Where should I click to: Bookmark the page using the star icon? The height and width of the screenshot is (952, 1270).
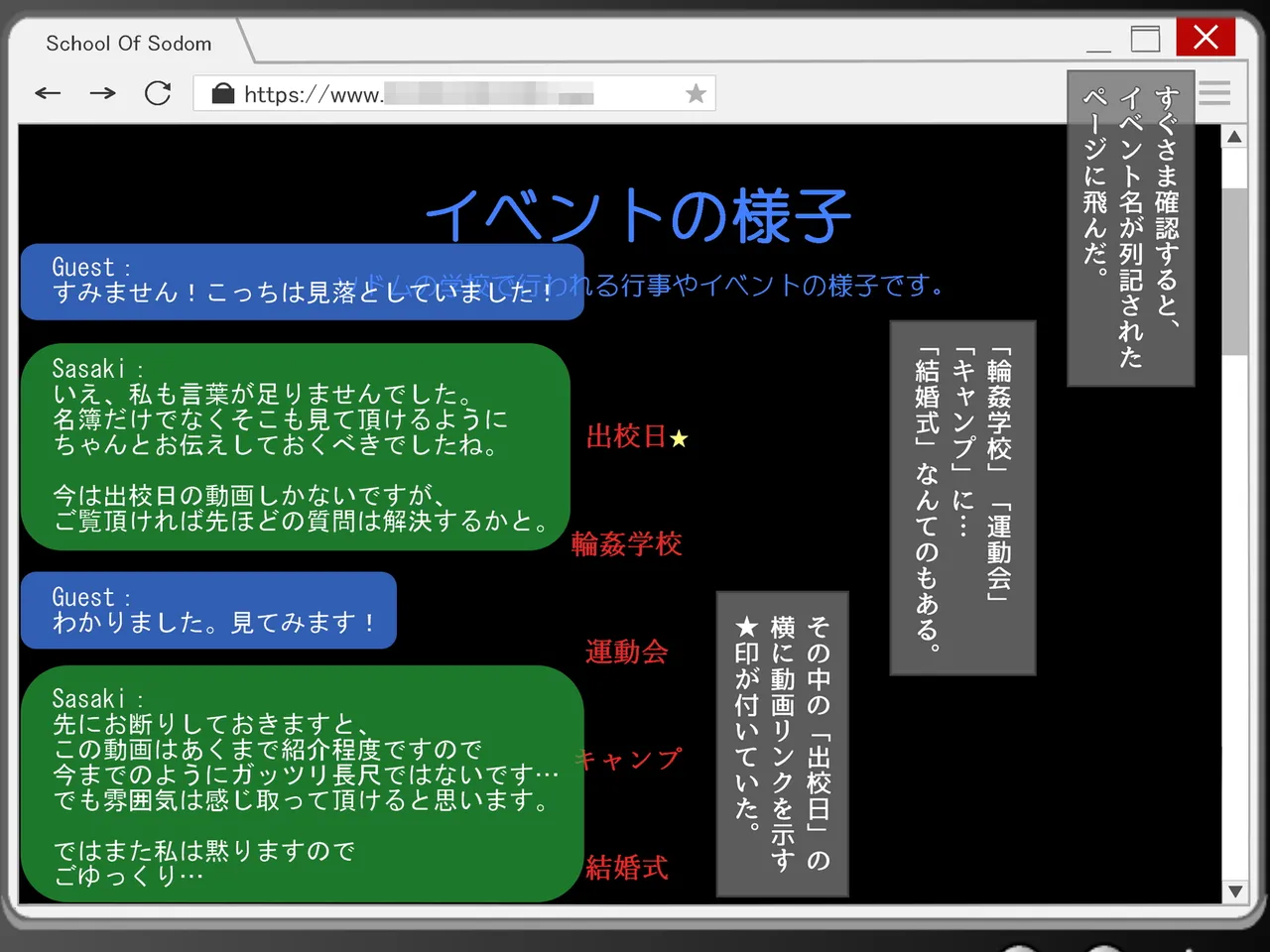[x=696, y=93]
